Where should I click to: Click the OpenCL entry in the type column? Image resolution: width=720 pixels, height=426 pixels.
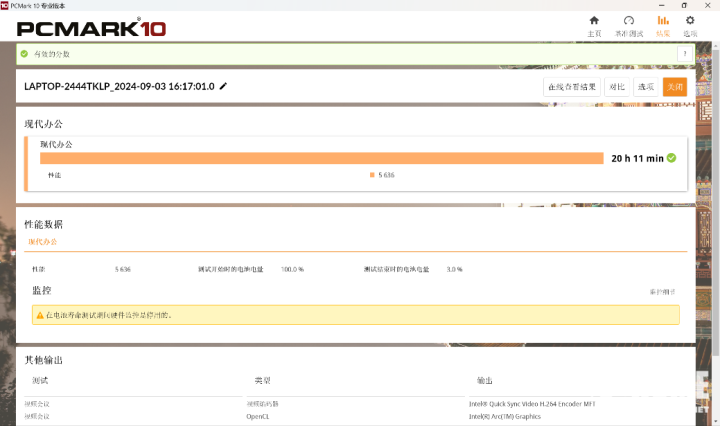pos(258,417)
